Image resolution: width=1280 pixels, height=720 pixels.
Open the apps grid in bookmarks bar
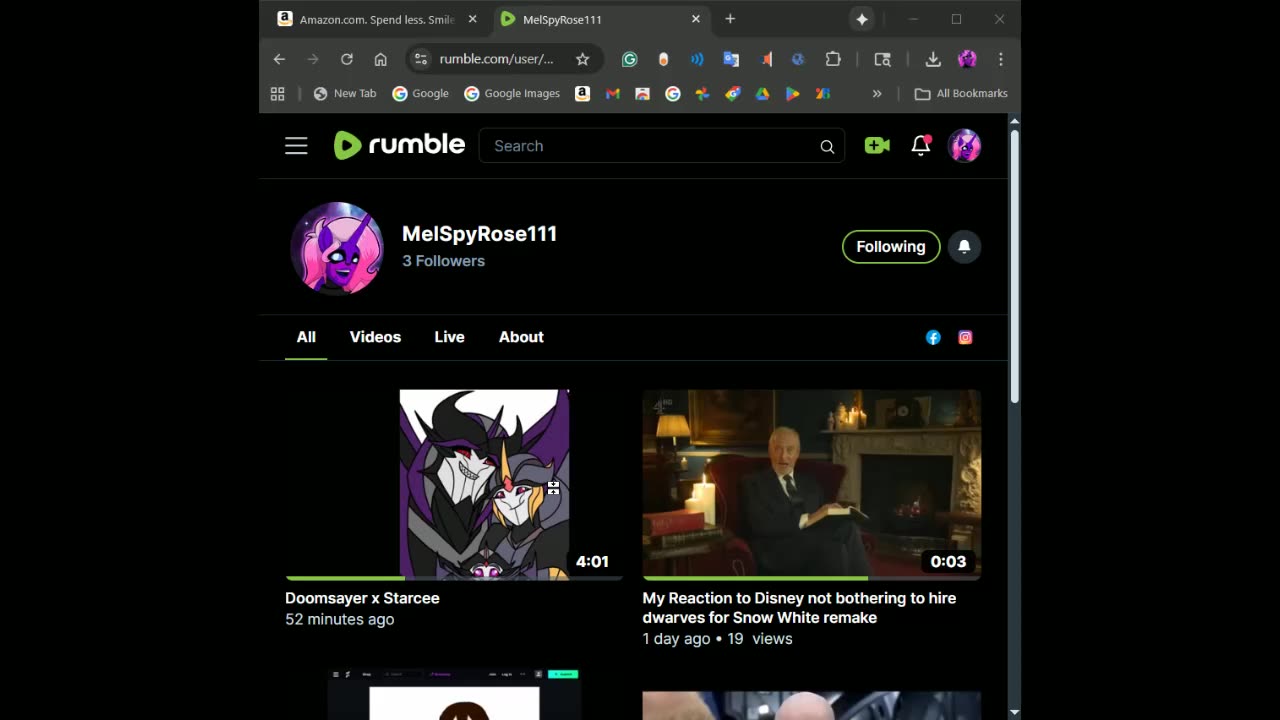[x=278, y=93]
